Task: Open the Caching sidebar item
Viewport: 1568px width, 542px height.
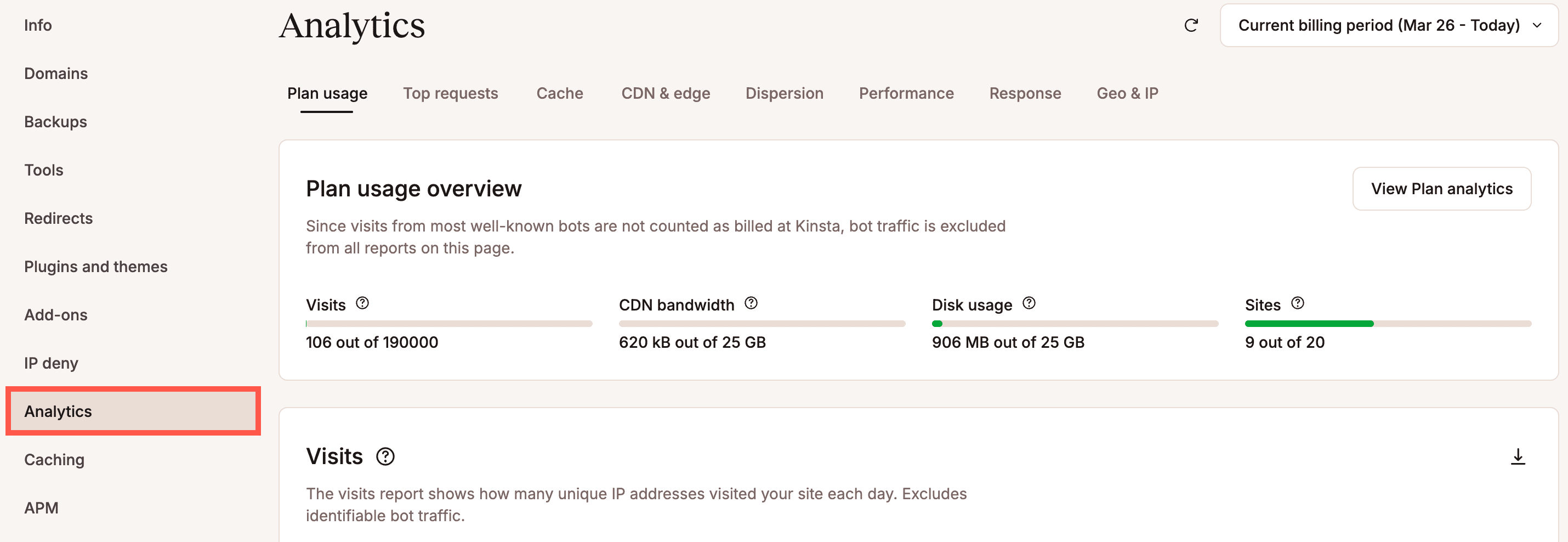Action: (x=54, y=460)
